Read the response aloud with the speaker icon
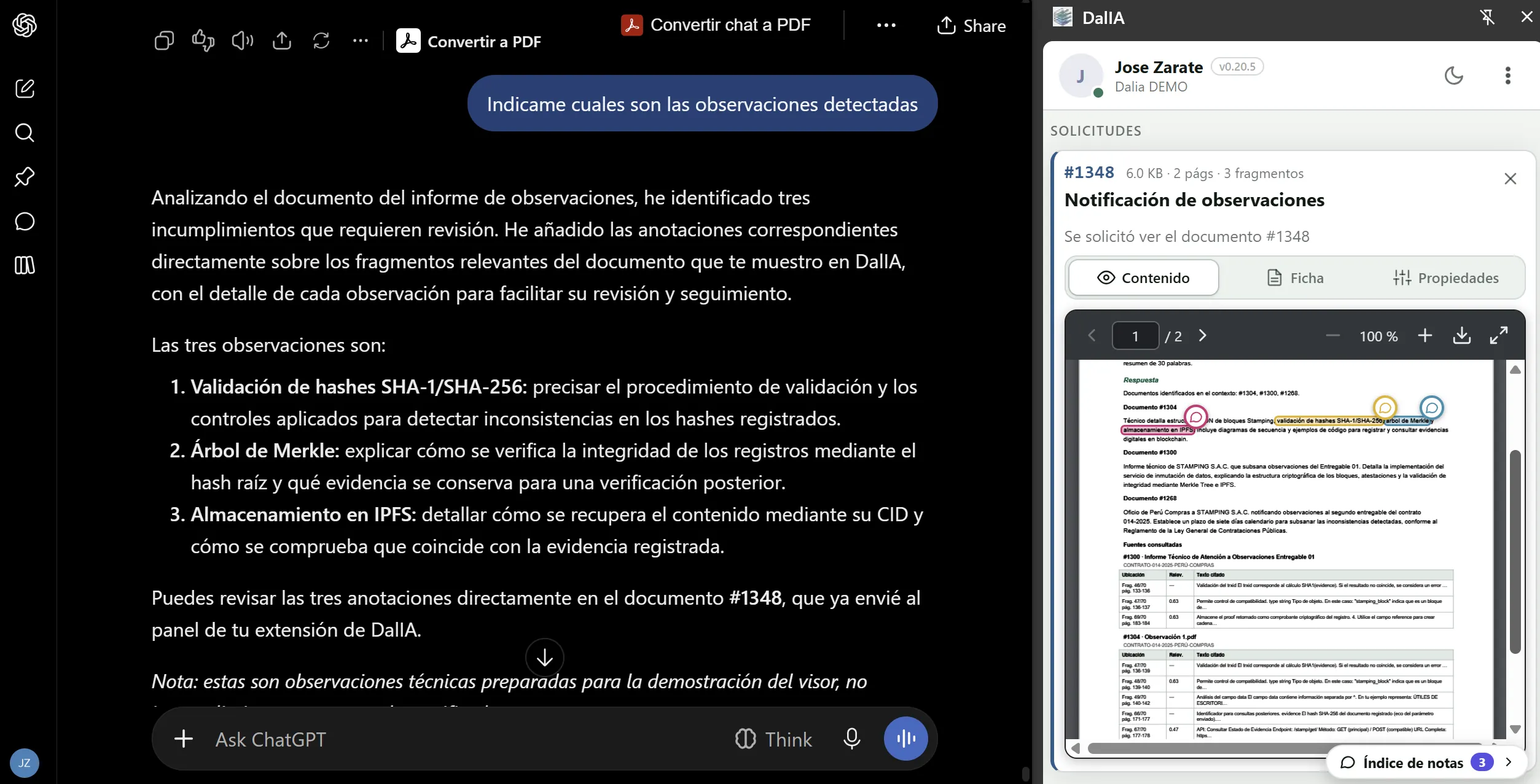Viewport: 1540px width, 784px height. [x=243, y=41]
